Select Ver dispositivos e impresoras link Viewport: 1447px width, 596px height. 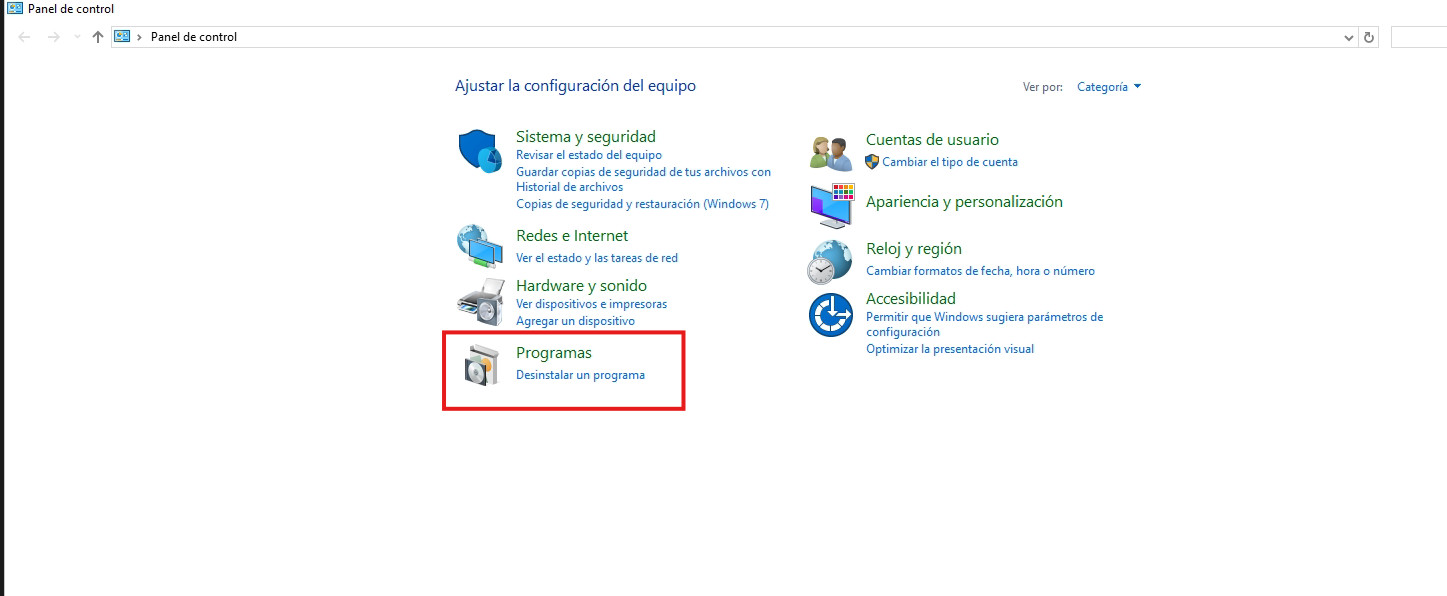tap(591, 304)
